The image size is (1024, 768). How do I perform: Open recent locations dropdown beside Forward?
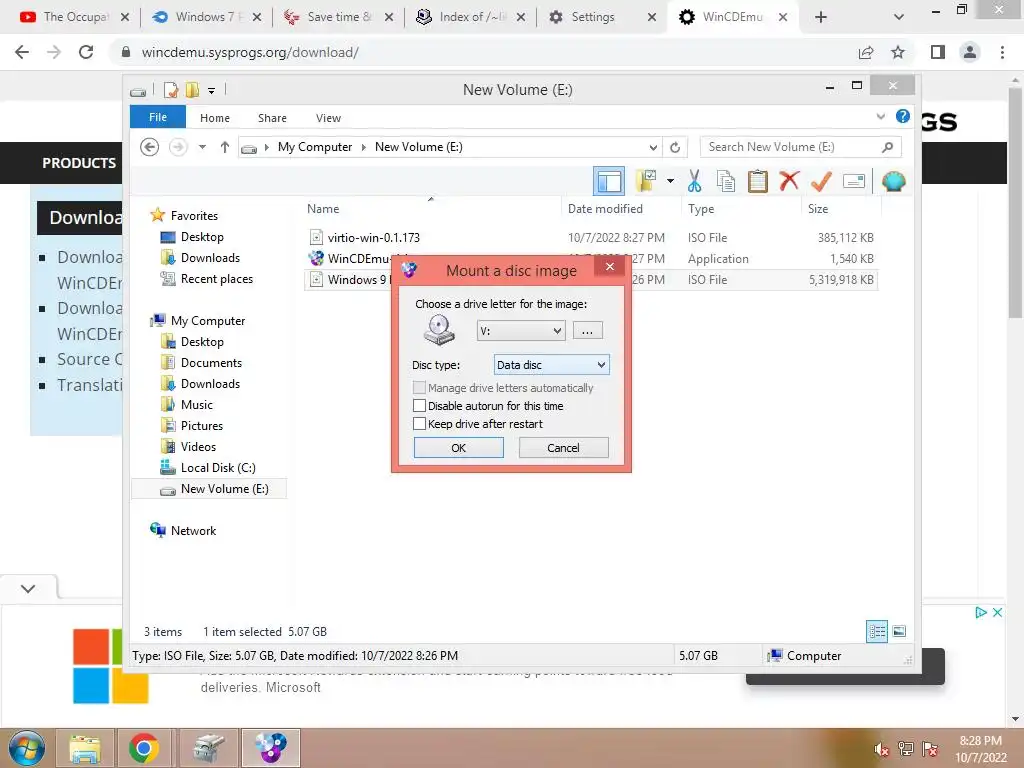[202, 147]
